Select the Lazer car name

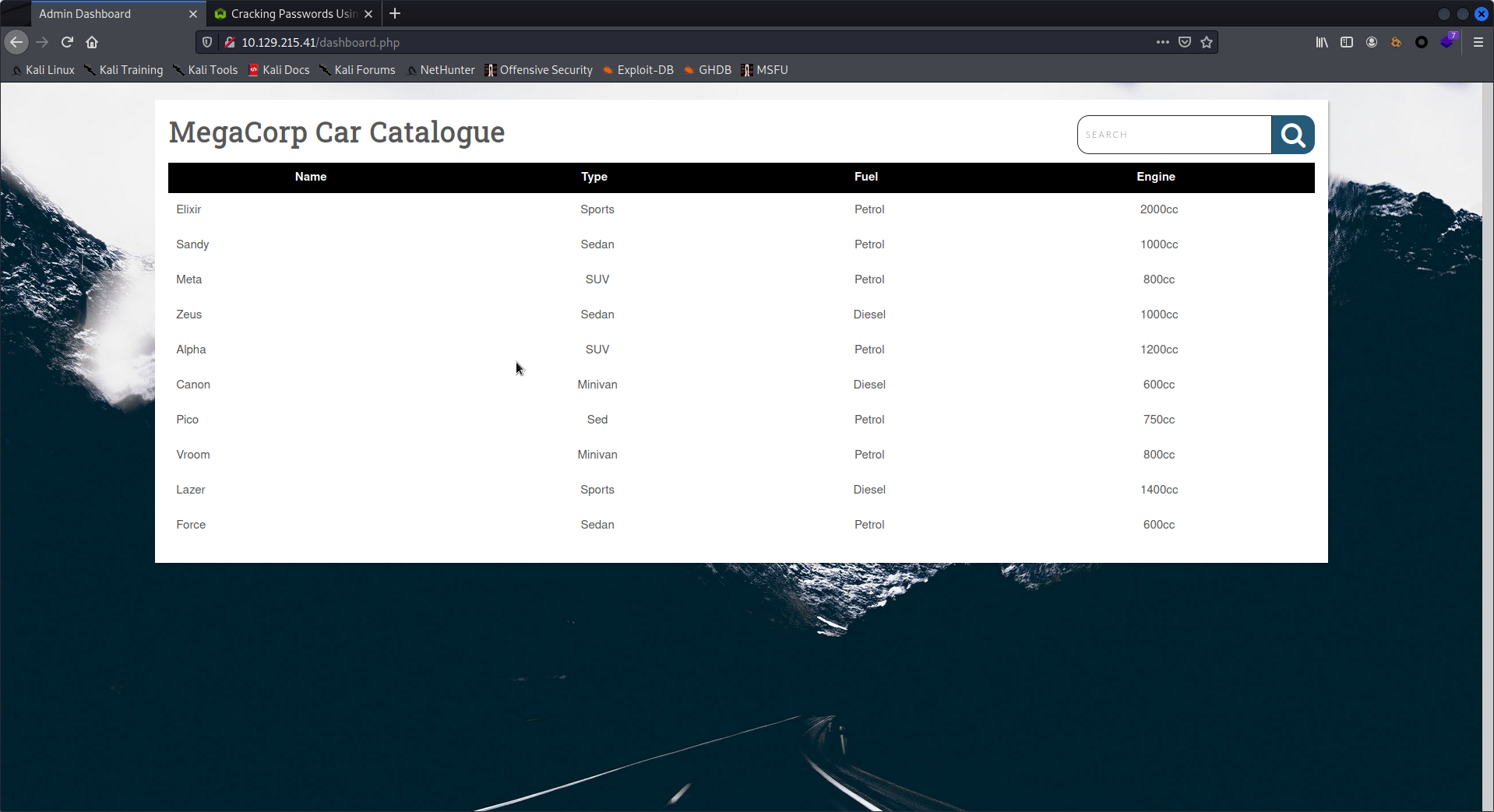pos(190,490)
